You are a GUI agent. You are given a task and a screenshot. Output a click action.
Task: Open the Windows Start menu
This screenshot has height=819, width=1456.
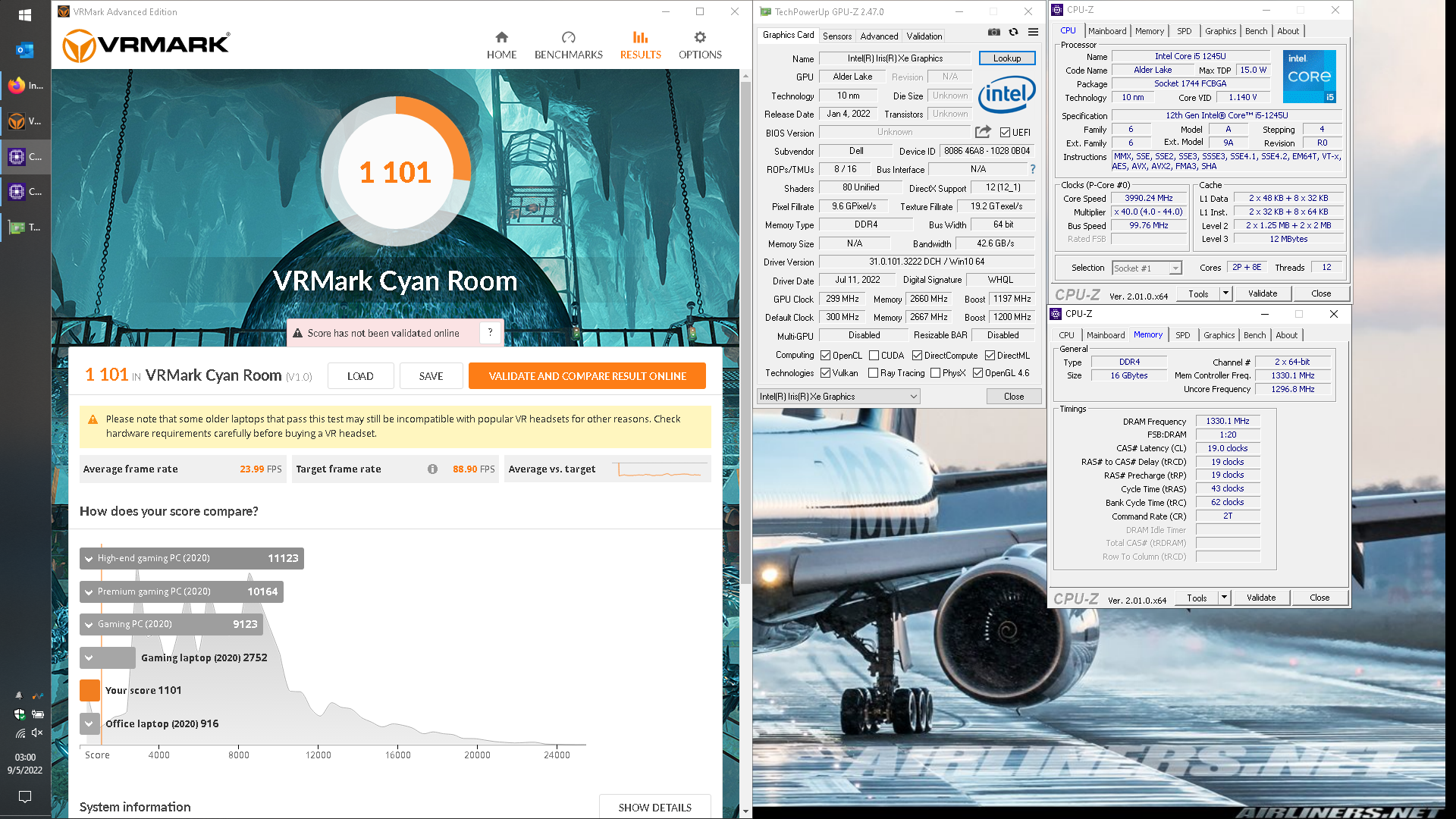pos(24,15)
